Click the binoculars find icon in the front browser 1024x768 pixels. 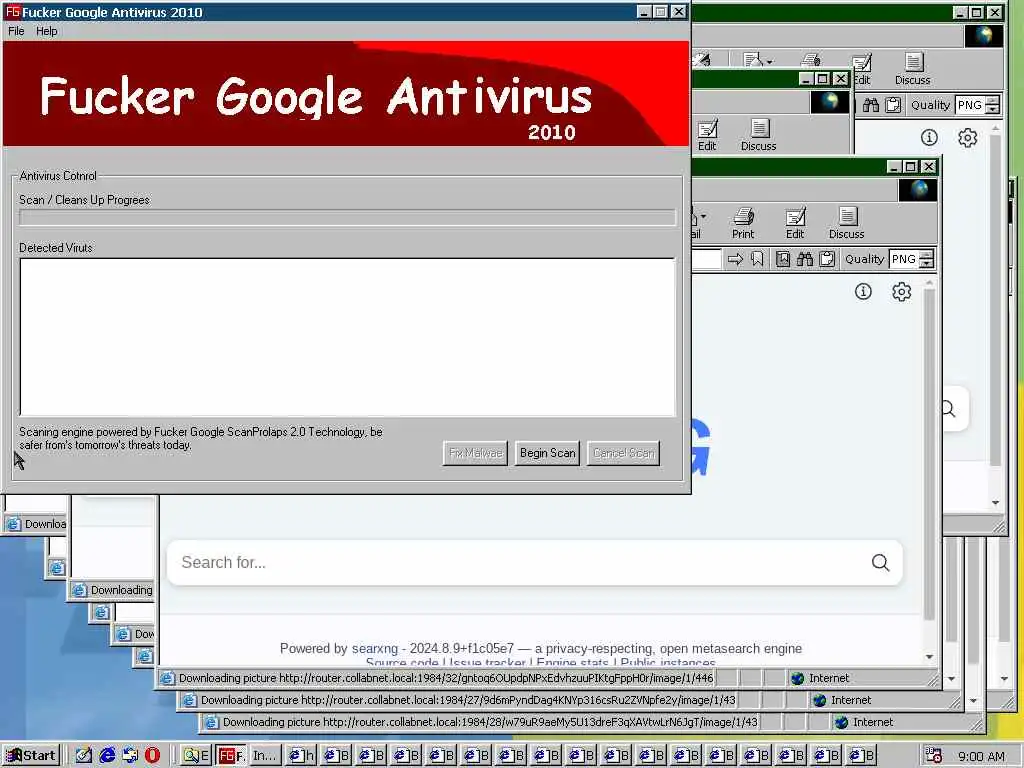805,259
